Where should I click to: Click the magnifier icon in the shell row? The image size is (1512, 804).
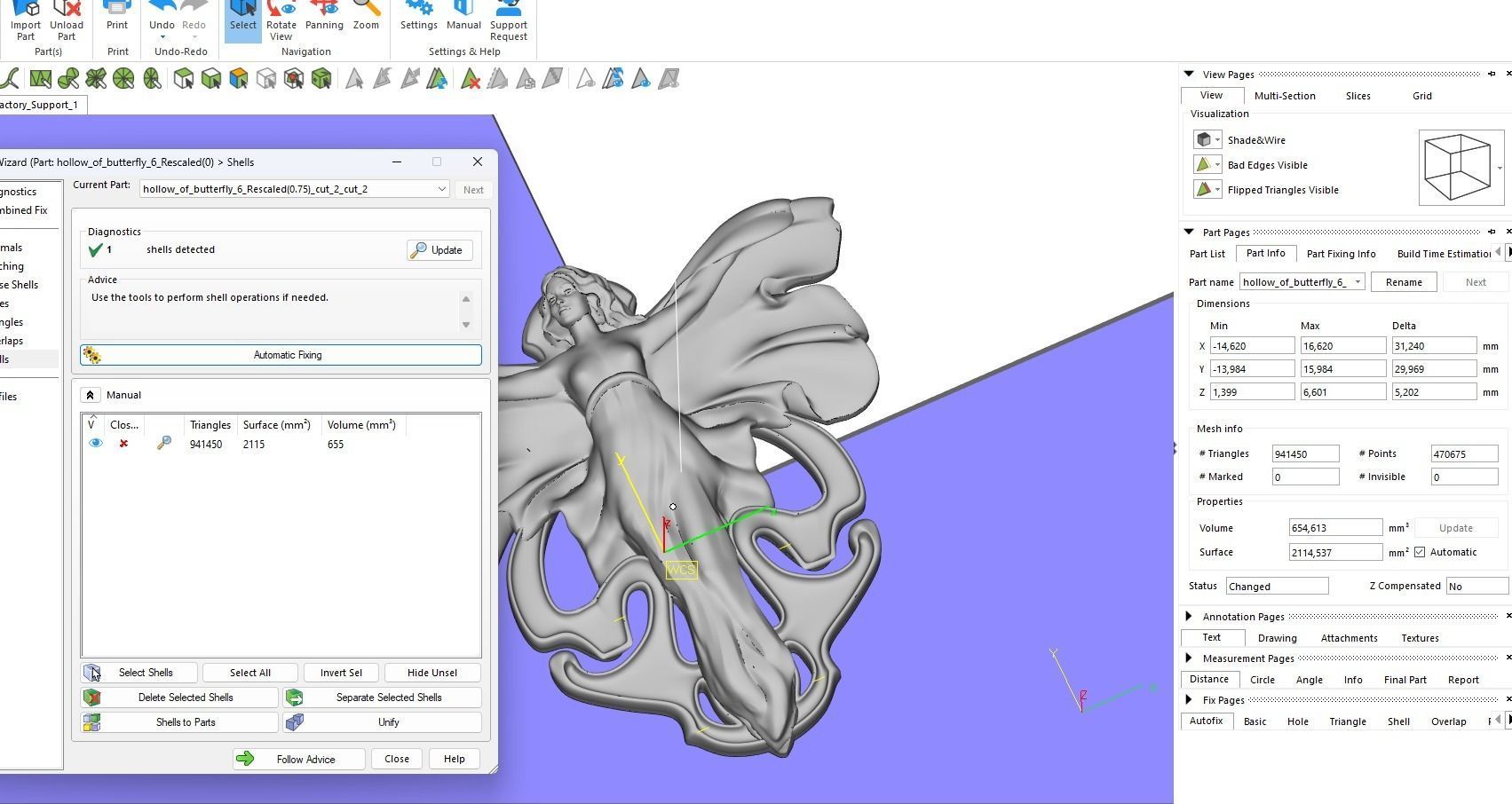click(163, 443)
